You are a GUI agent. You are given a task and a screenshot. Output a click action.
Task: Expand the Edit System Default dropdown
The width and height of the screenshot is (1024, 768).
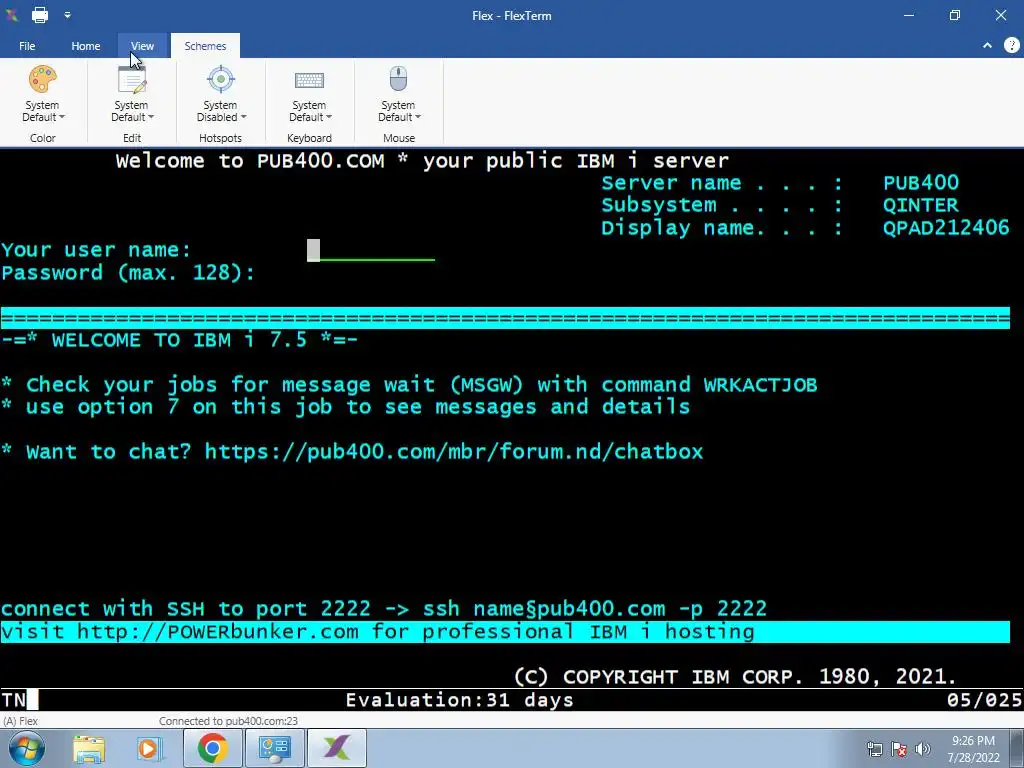point(131,111)
